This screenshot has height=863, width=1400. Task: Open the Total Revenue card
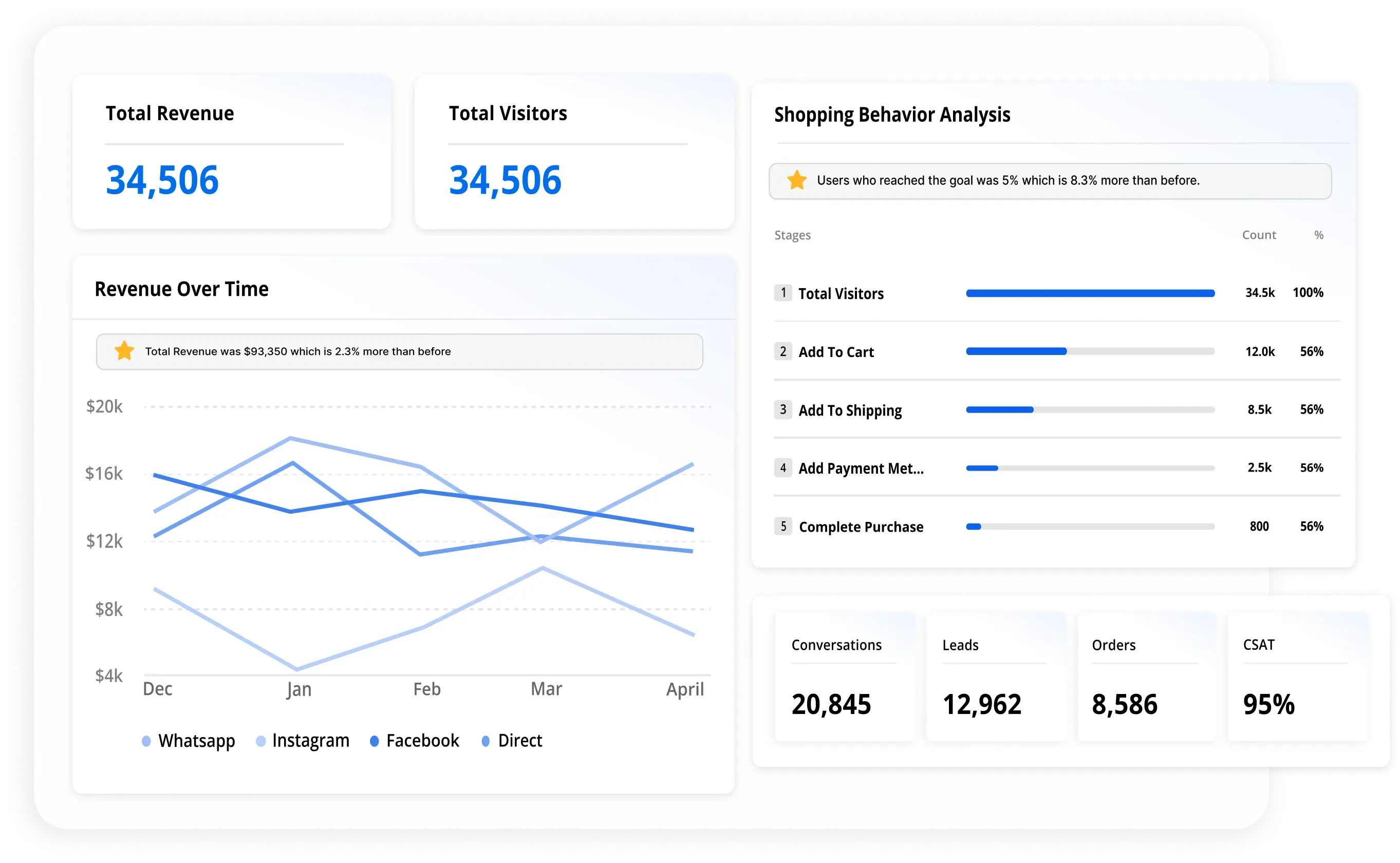click(231, 152)
